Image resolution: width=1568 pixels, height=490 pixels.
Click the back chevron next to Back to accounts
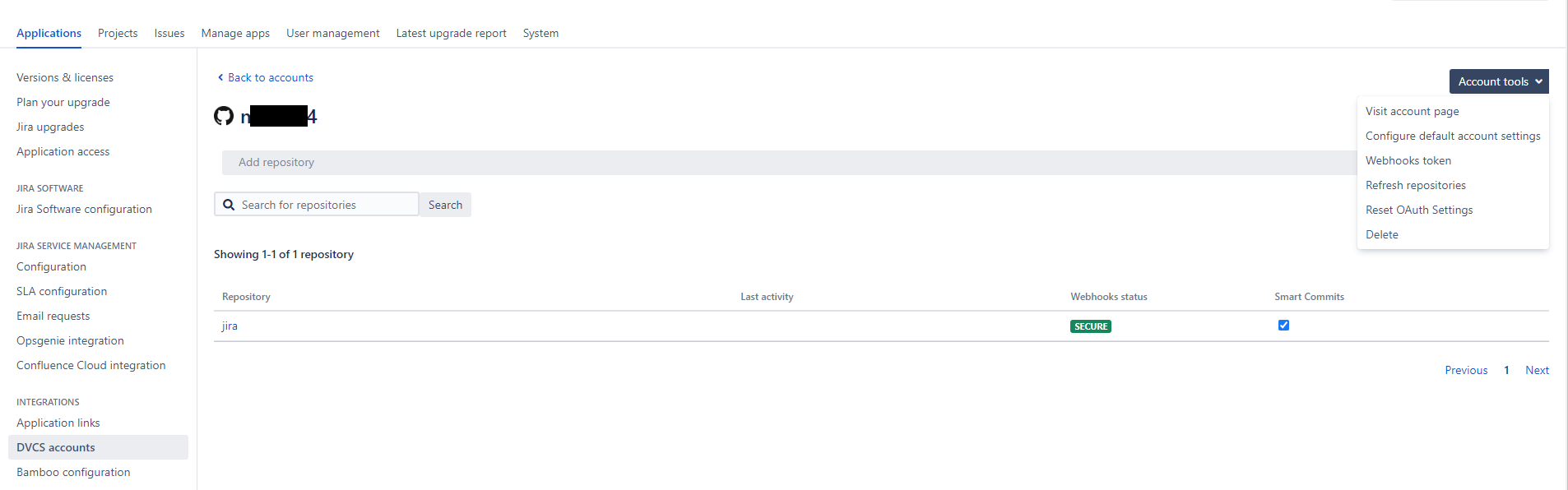click(x=220, y=77)
